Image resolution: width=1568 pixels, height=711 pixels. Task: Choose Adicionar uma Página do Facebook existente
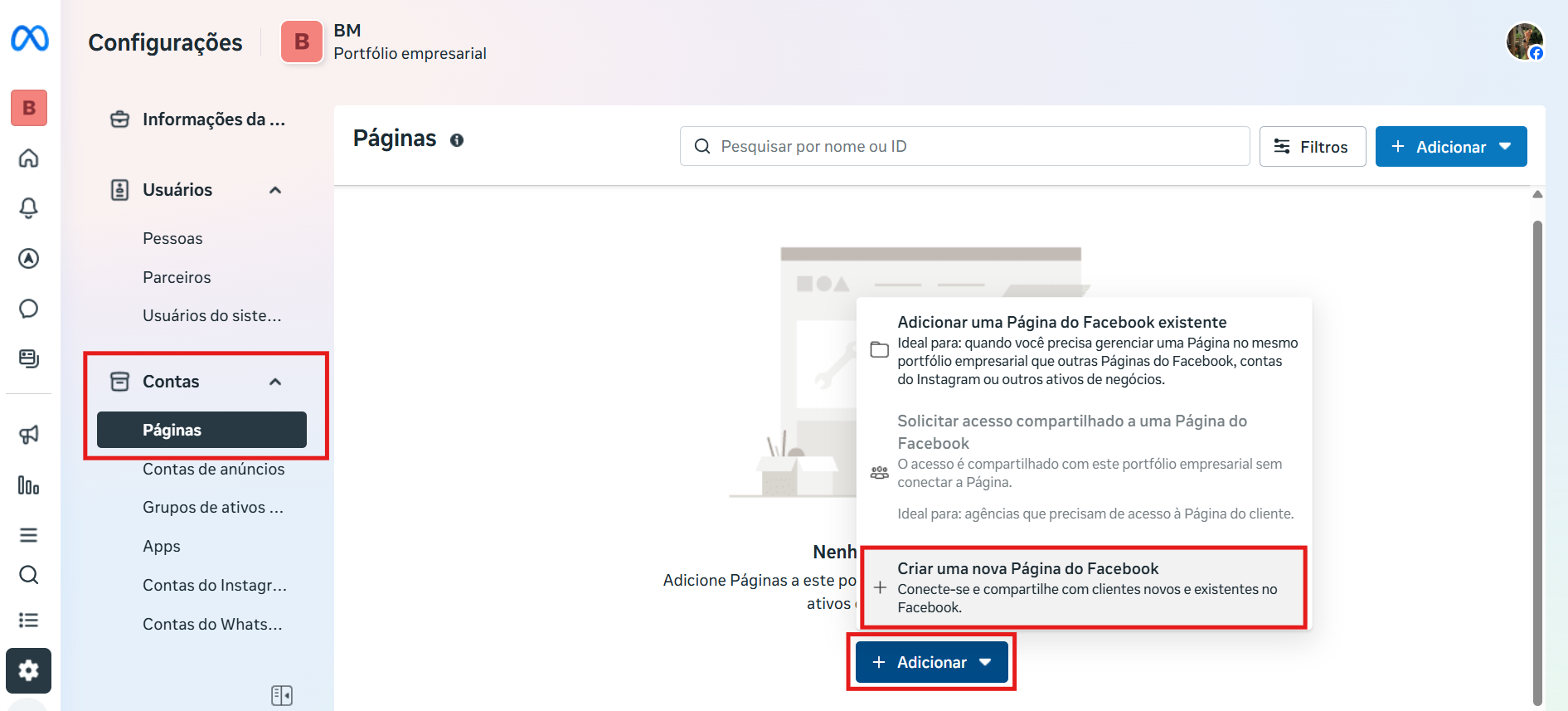tap(1084, 350)
